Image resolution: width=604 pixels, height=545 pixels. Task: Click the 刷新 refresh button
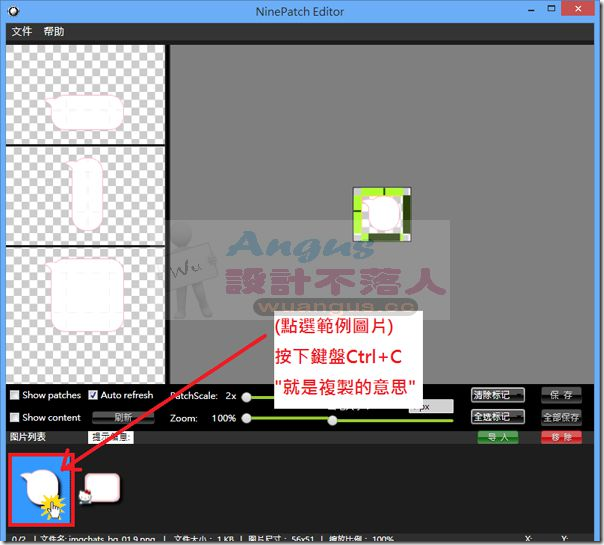click(x=123, y=418)
